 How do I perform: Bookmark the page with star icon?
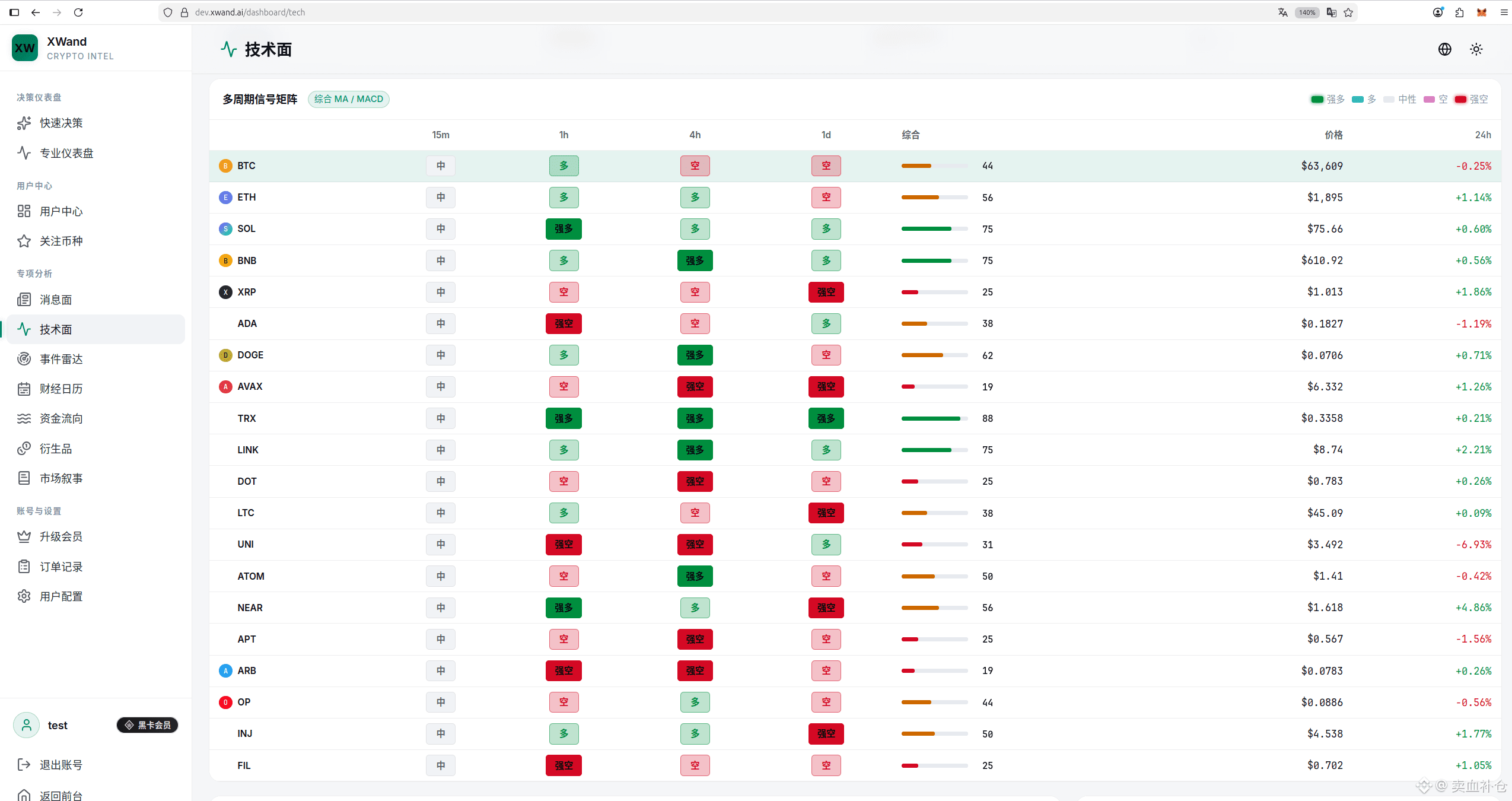coord(1348,12)
